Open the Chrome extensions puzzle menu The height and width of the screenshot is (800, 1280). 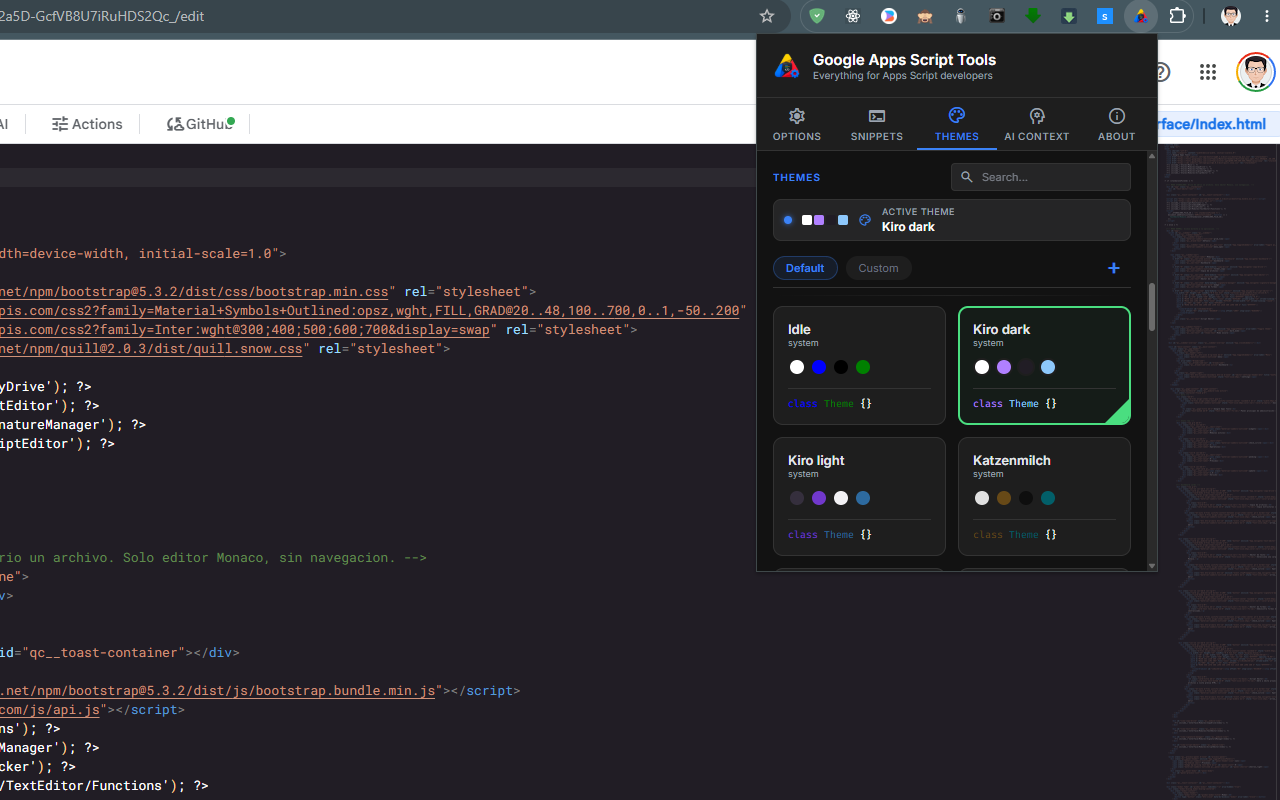coord(1177,16)
